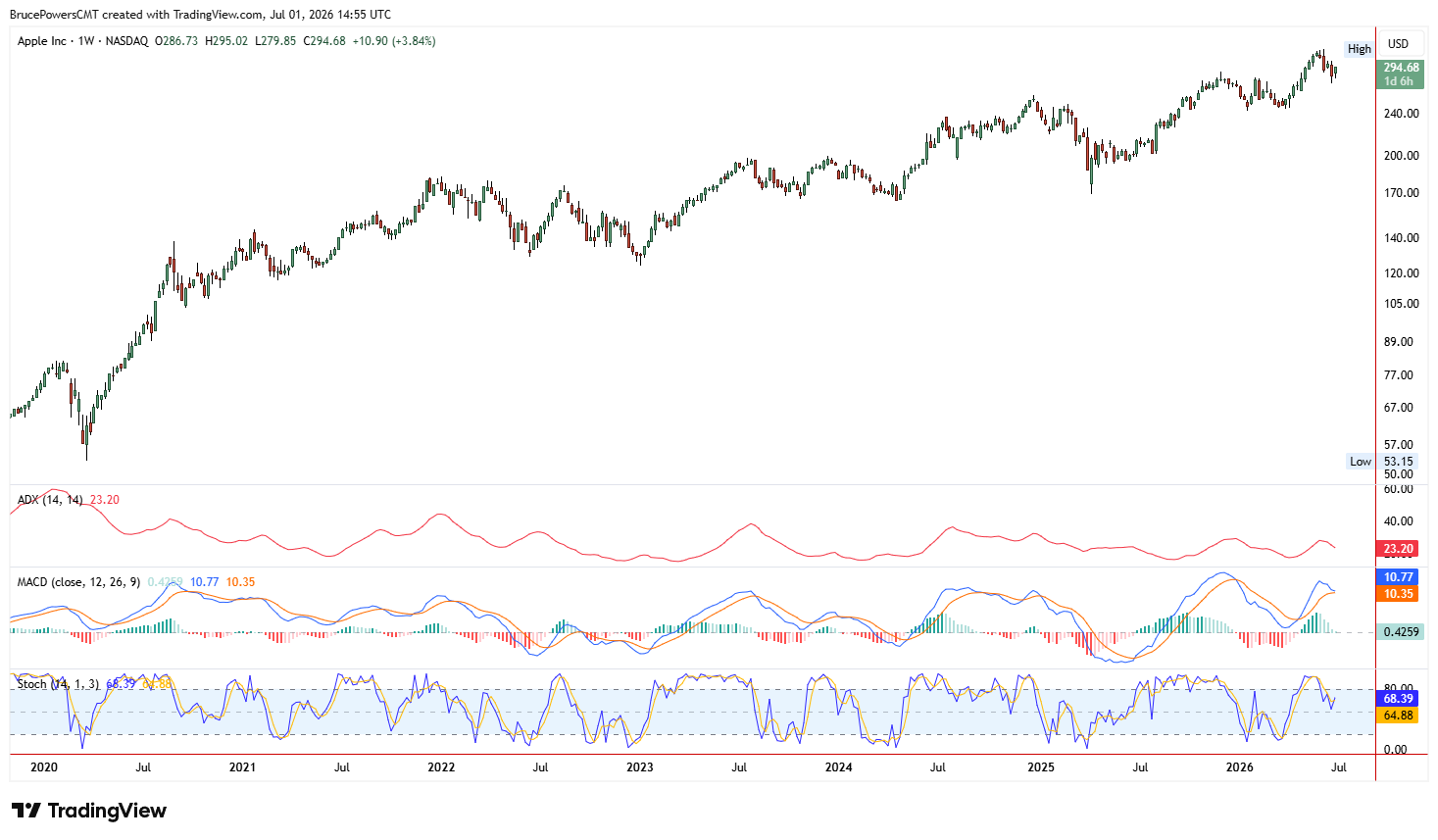This screenshot has height=840, width=1438.
Task: Click the 105.00 price axis label
Action: point(1401,304)
